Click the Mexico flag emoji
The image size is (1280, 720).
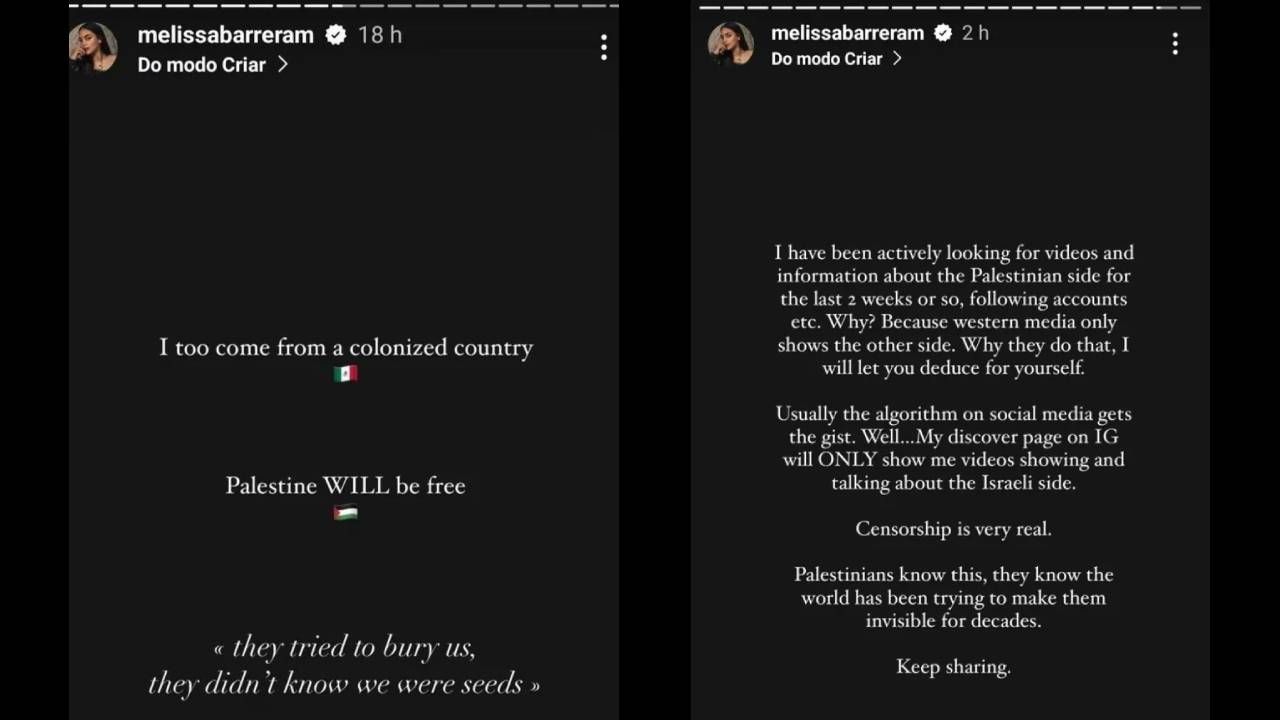click(x=345, y=374)
